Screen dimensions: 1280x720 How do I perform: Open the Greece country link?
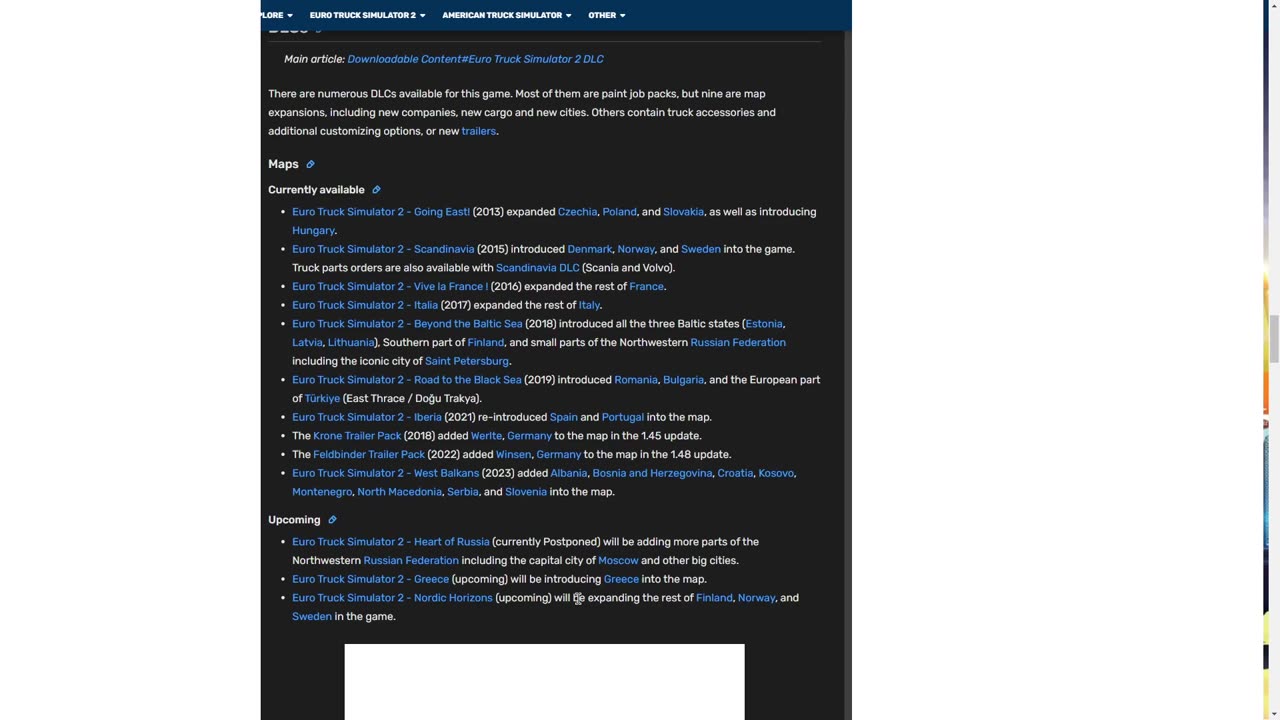[621, 579]
